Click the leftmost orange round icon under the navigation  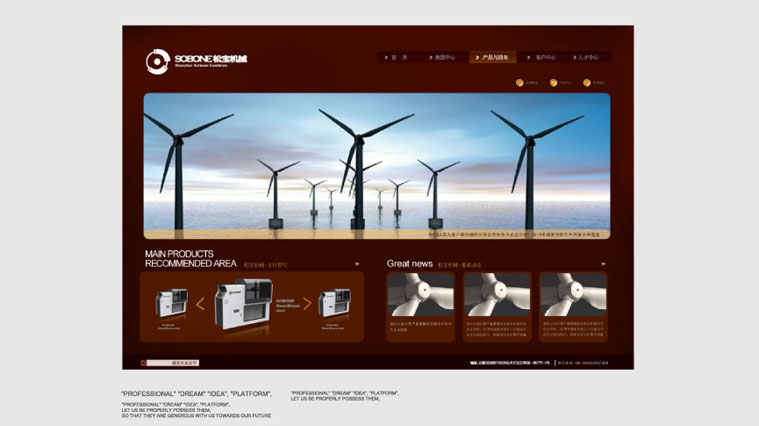tap(520, 83)
